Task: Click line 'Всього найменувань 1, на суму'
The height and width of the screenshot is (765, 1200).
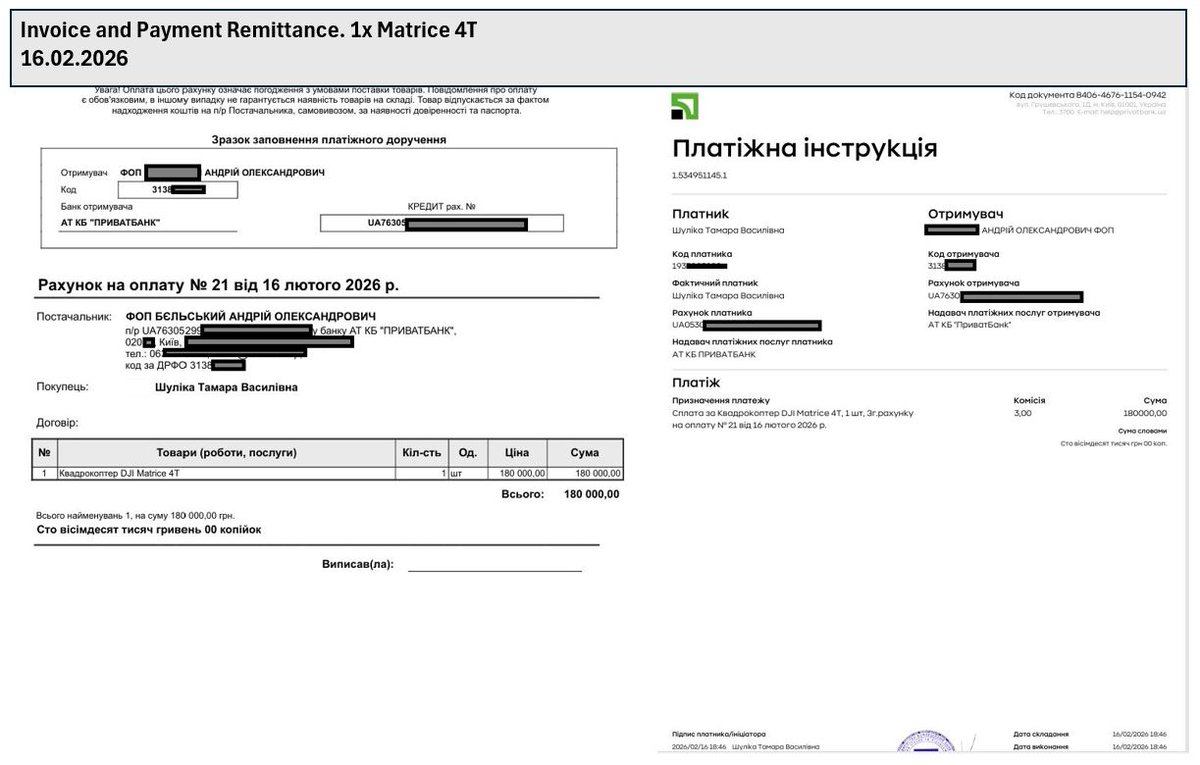Action: tap(135, 515)
